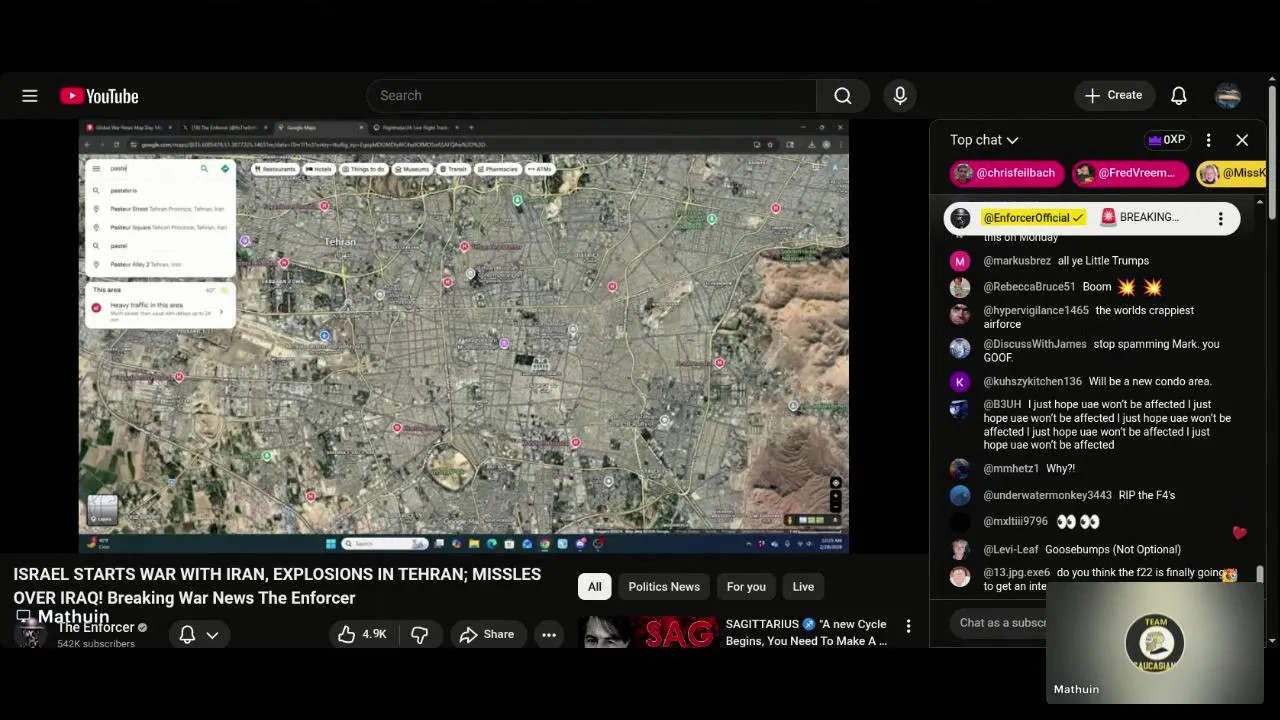The height and width of the screenshot is (720, 1280).
Task: Click @mmhetz1 username in chat
Action: [1011, 469]
